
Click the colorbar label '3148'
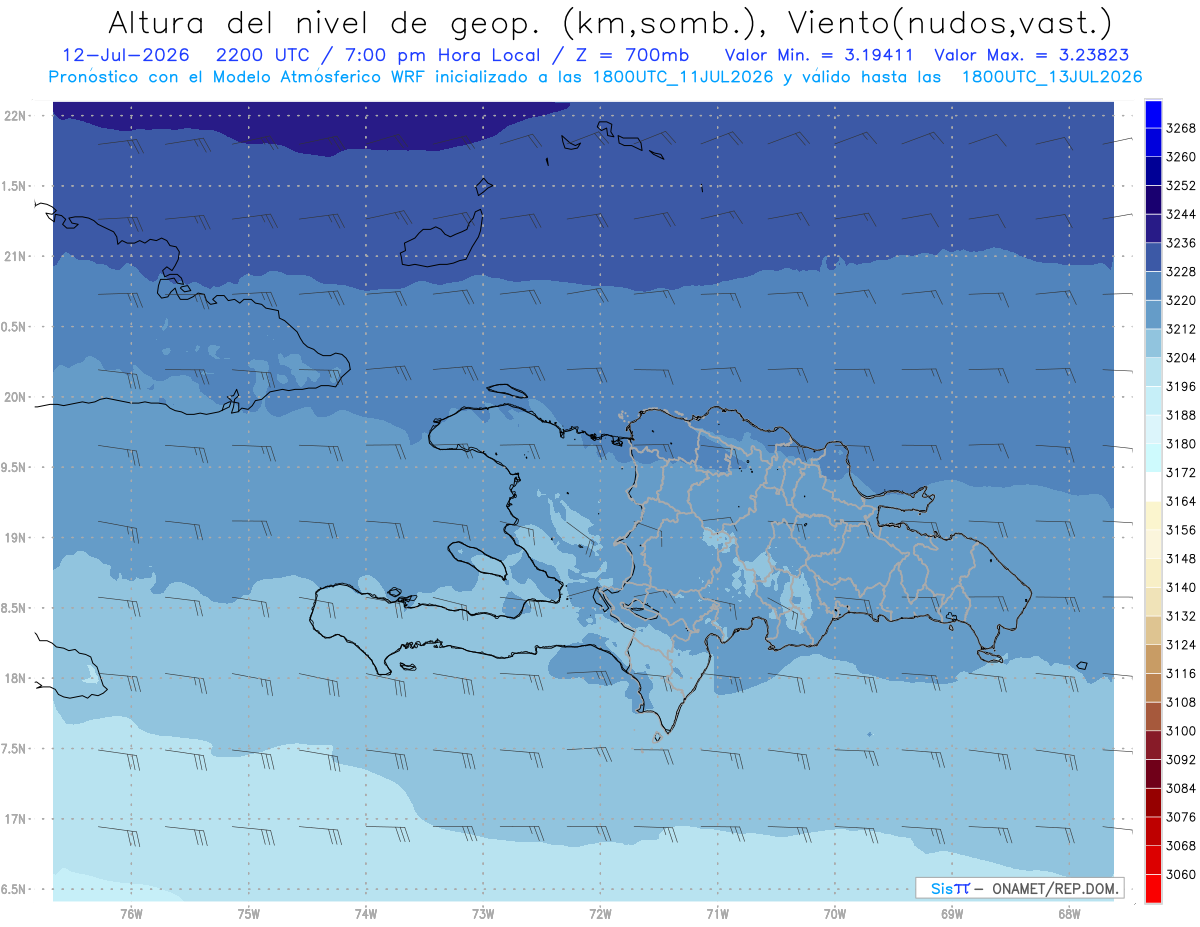(x=1181, y=559)
